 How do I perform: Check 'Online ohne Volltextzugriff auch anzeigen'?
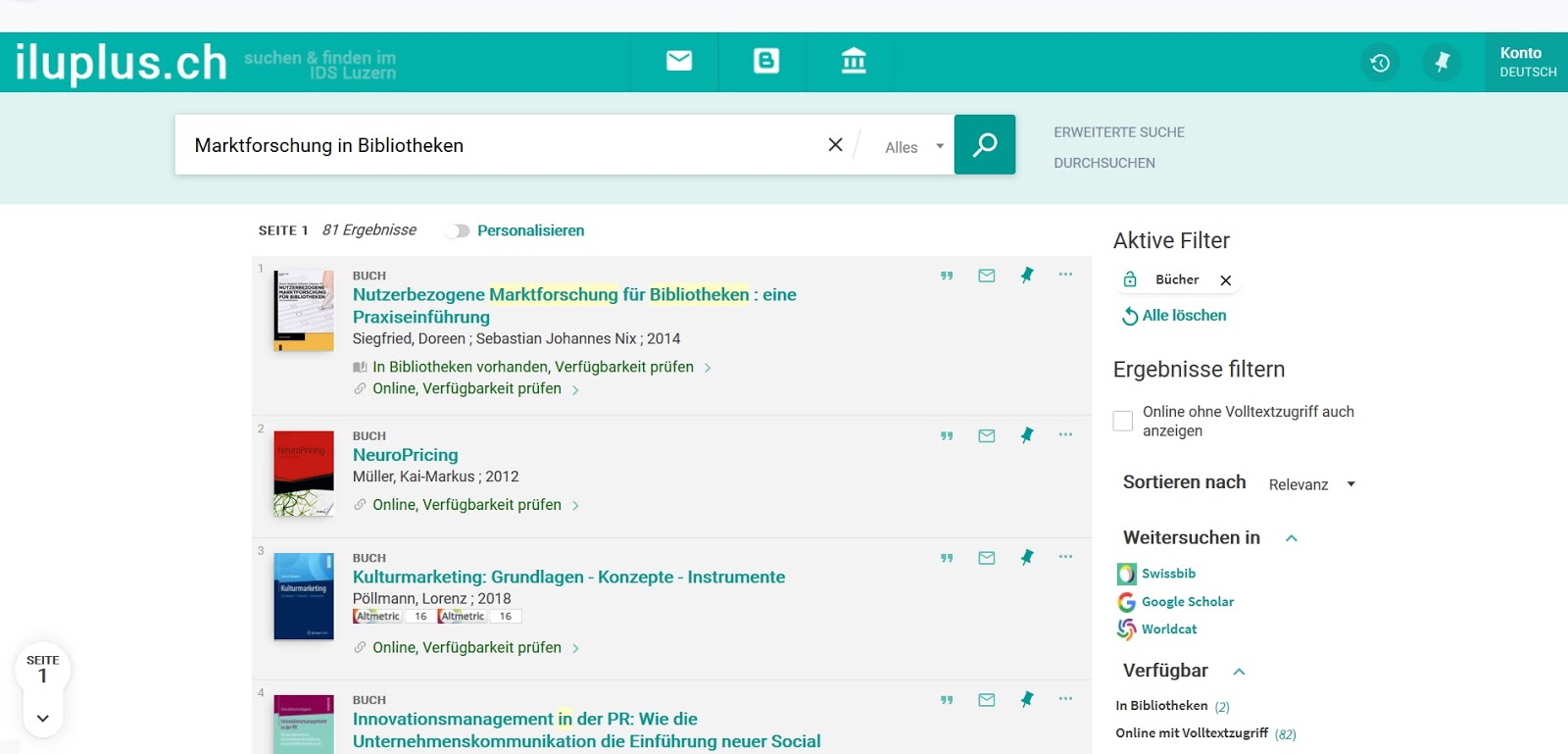(1123, 421)
